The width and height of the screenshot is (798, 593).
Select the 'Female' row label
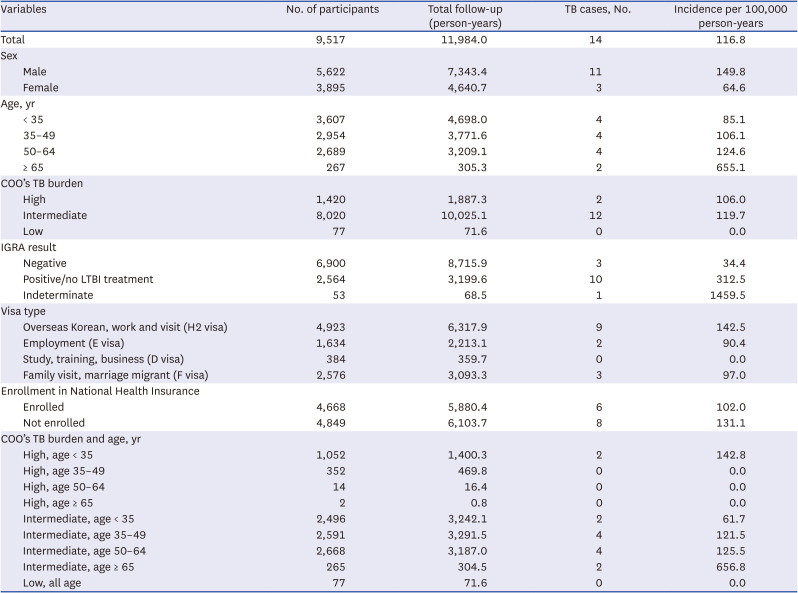click(41, 86)
